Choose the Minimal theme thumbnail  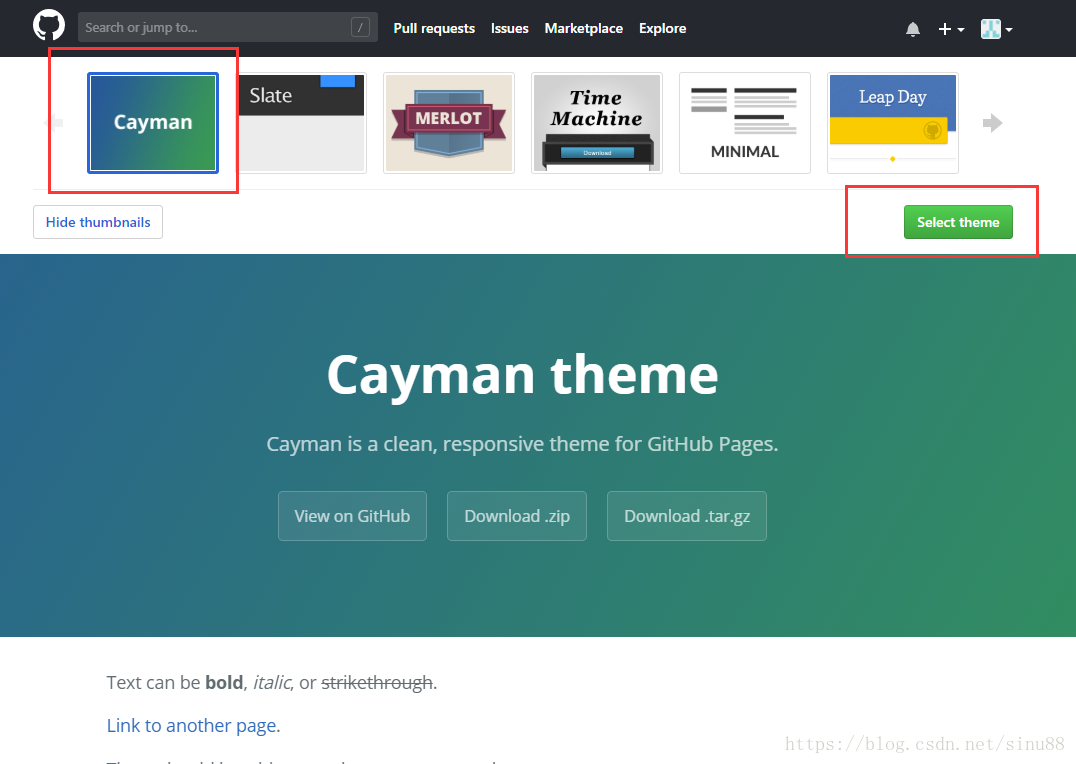pos(745,123)
